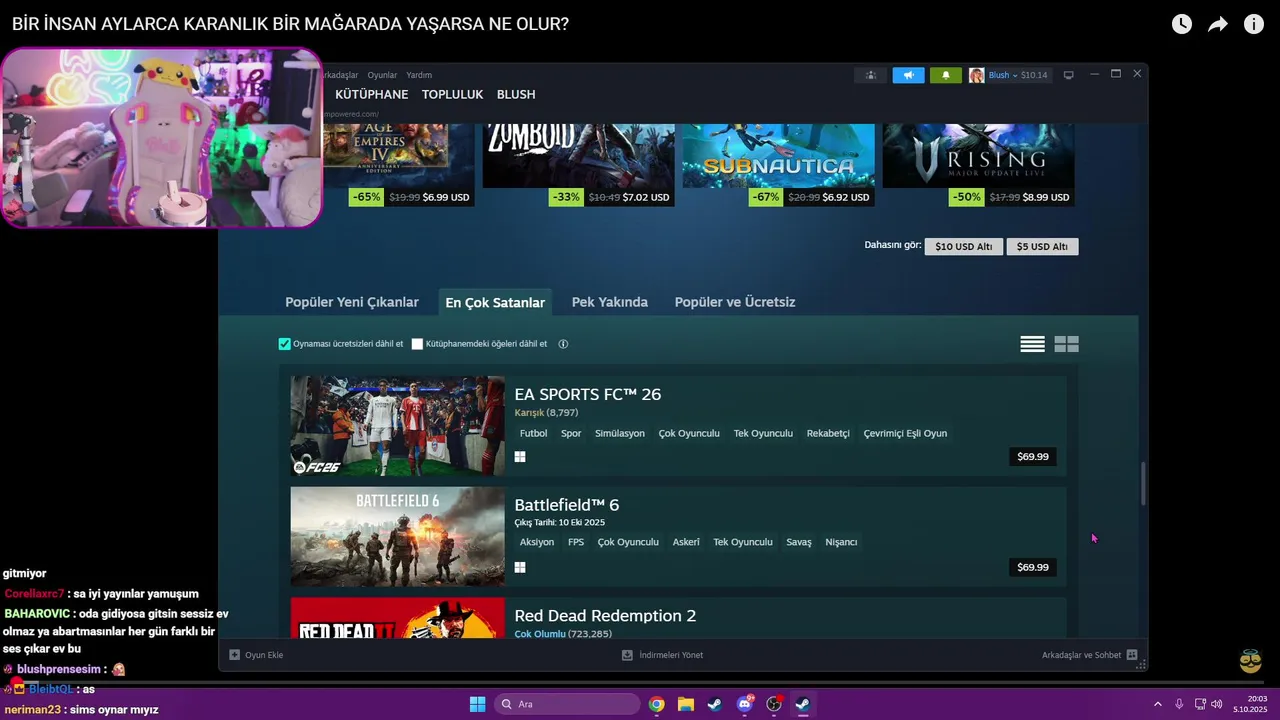Screen dimensions: 1280x720
Task: Go to TOPLULUK section
Action: coord(452,94)
